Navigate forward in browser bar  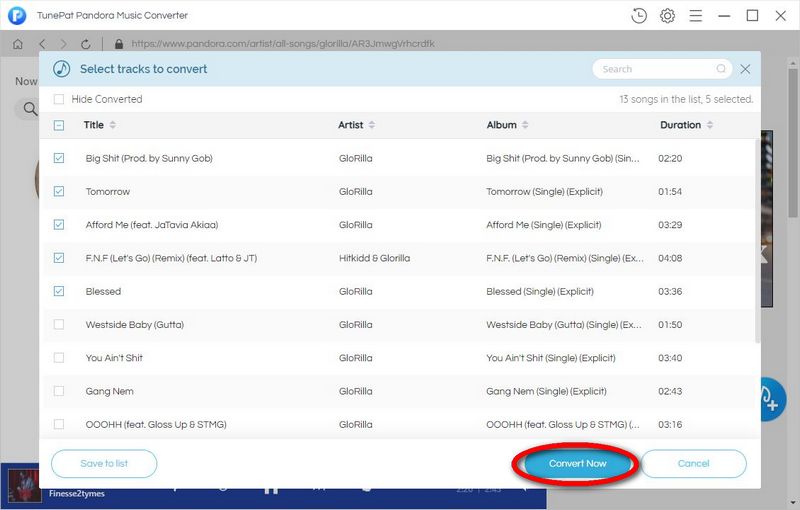tap(63, 44)
